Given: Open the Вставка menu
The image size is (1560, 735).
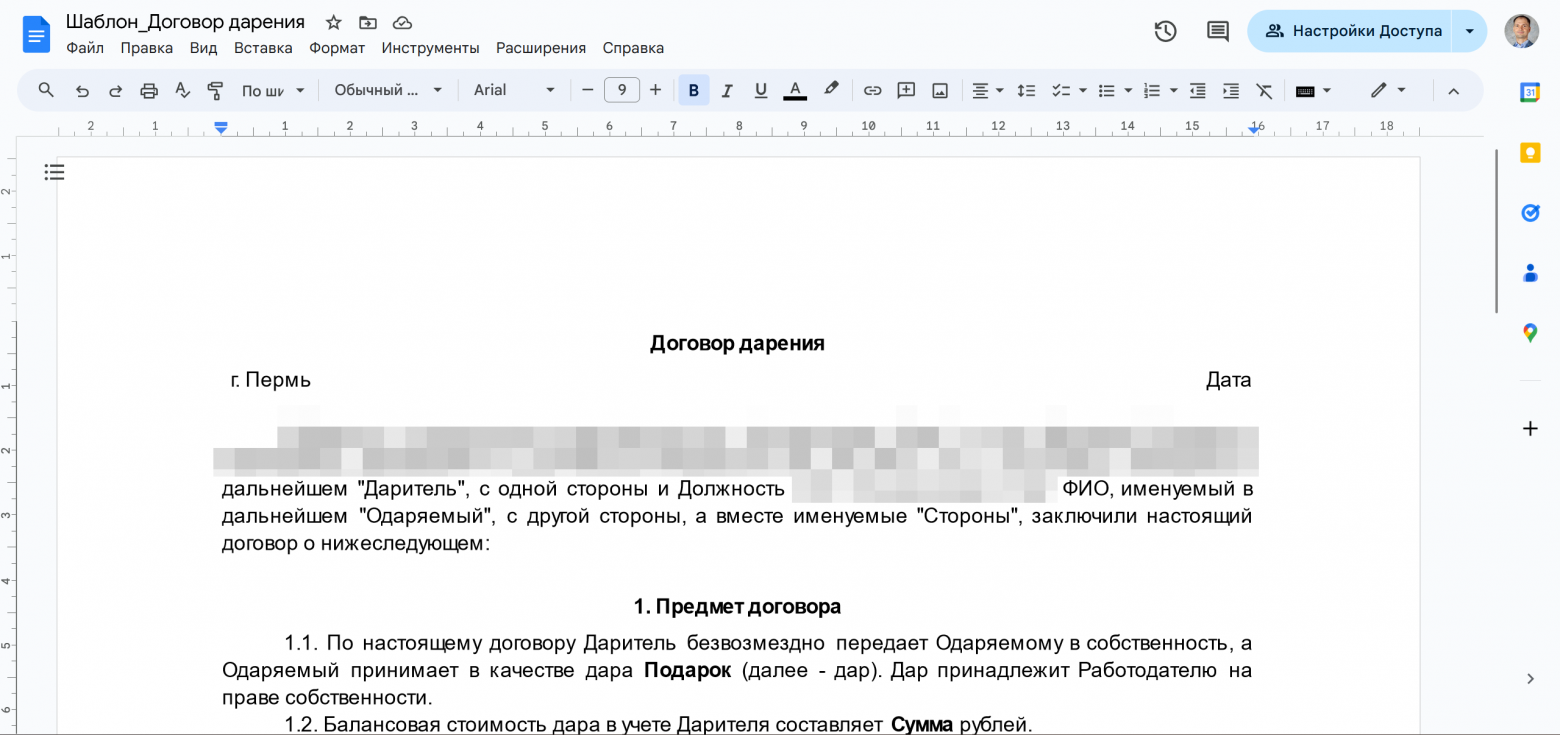Looking at the screenshot, I should pyautogui.click(x=263, y=48).
